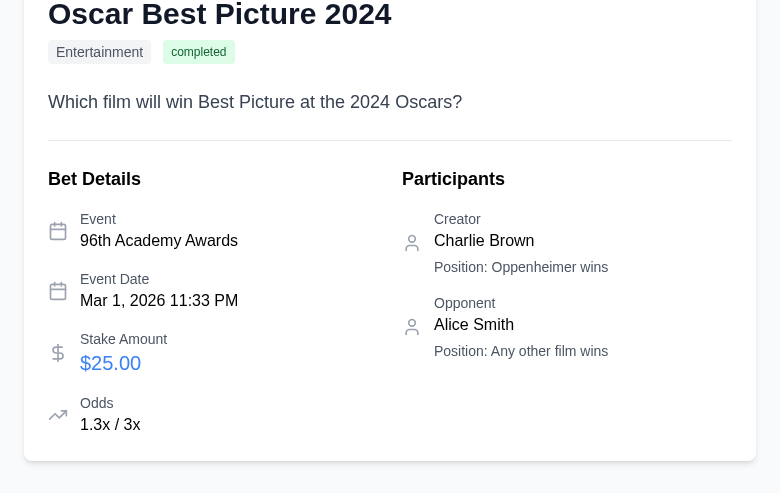Click the 96th Academy Awards event name
780x493 pixels.
tap(159, 241)
